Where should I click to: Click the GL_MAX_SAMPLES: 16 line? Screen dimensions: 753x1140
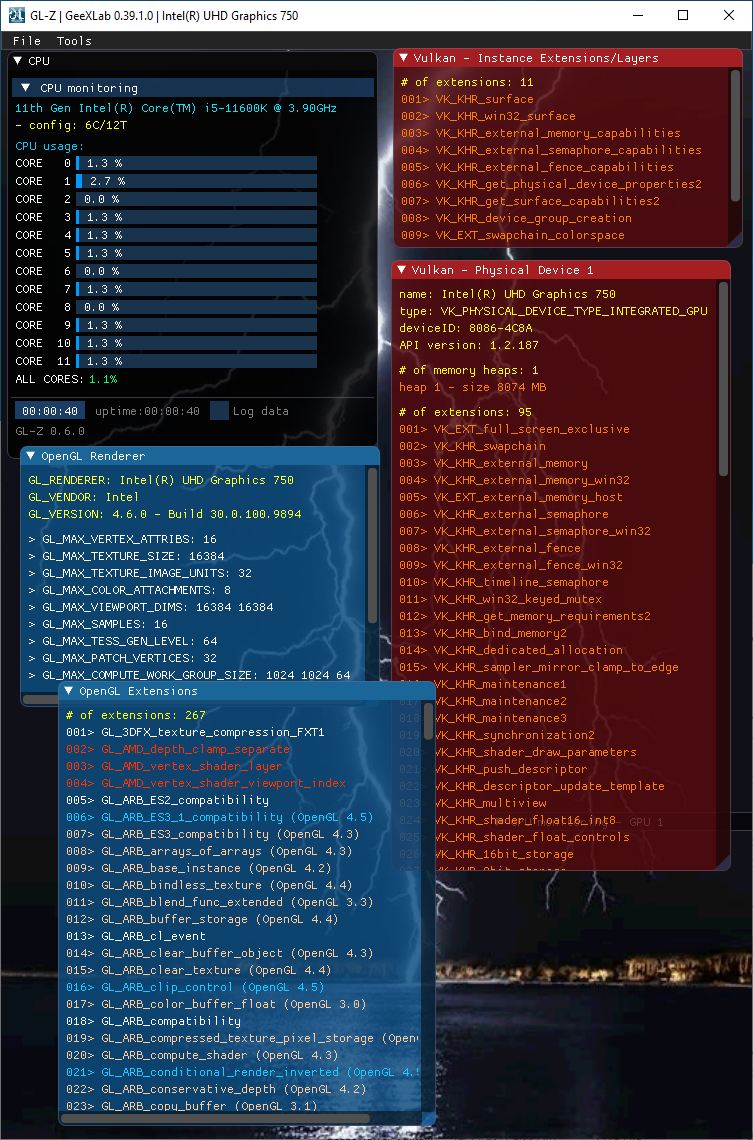coord(98,624)
